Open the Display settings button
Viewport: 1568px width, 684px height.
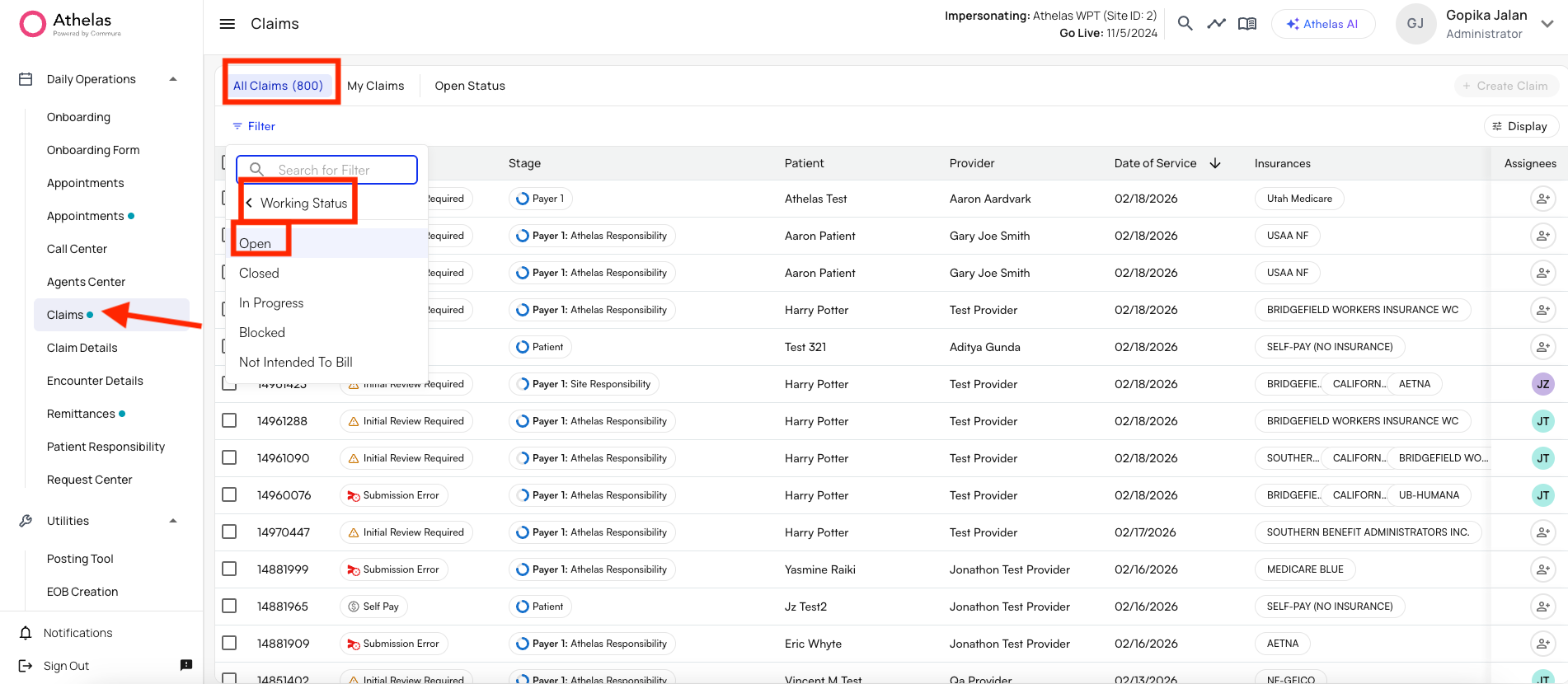click(x=1520, y=126)
